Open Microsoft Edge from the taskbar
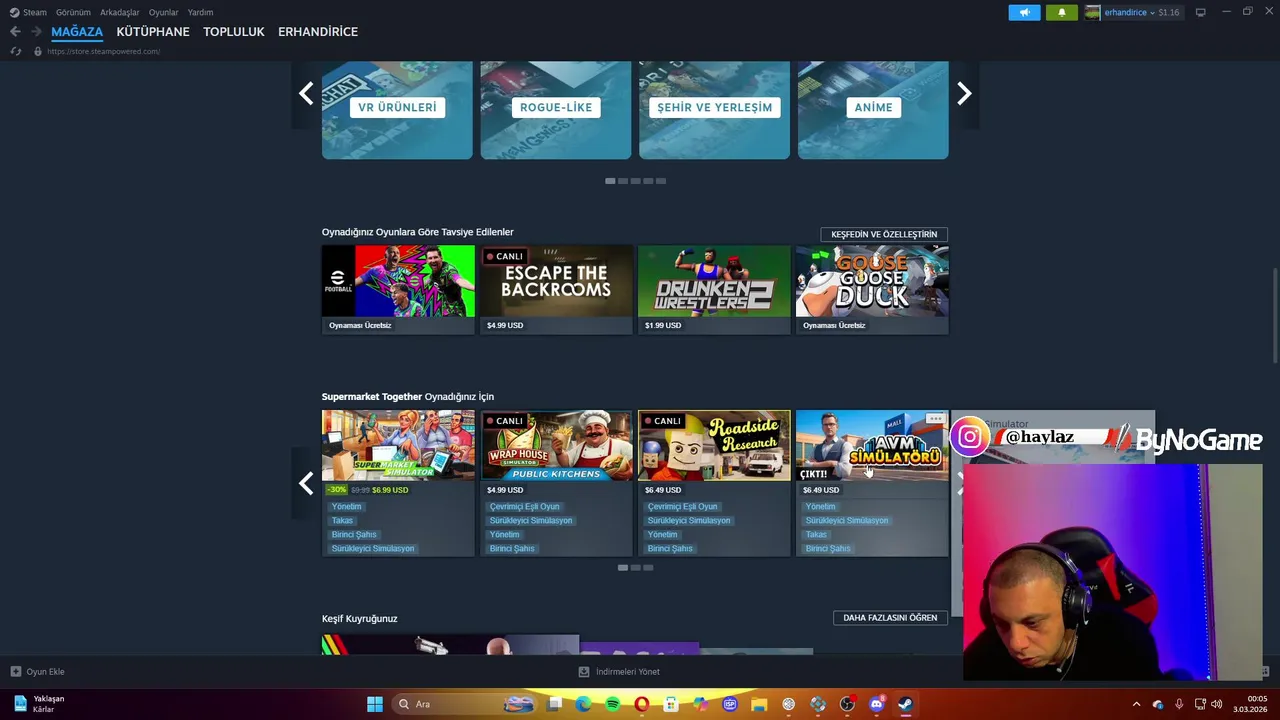Image resolution: width=1280 pixels, height=720 pixels. [583, 704]
